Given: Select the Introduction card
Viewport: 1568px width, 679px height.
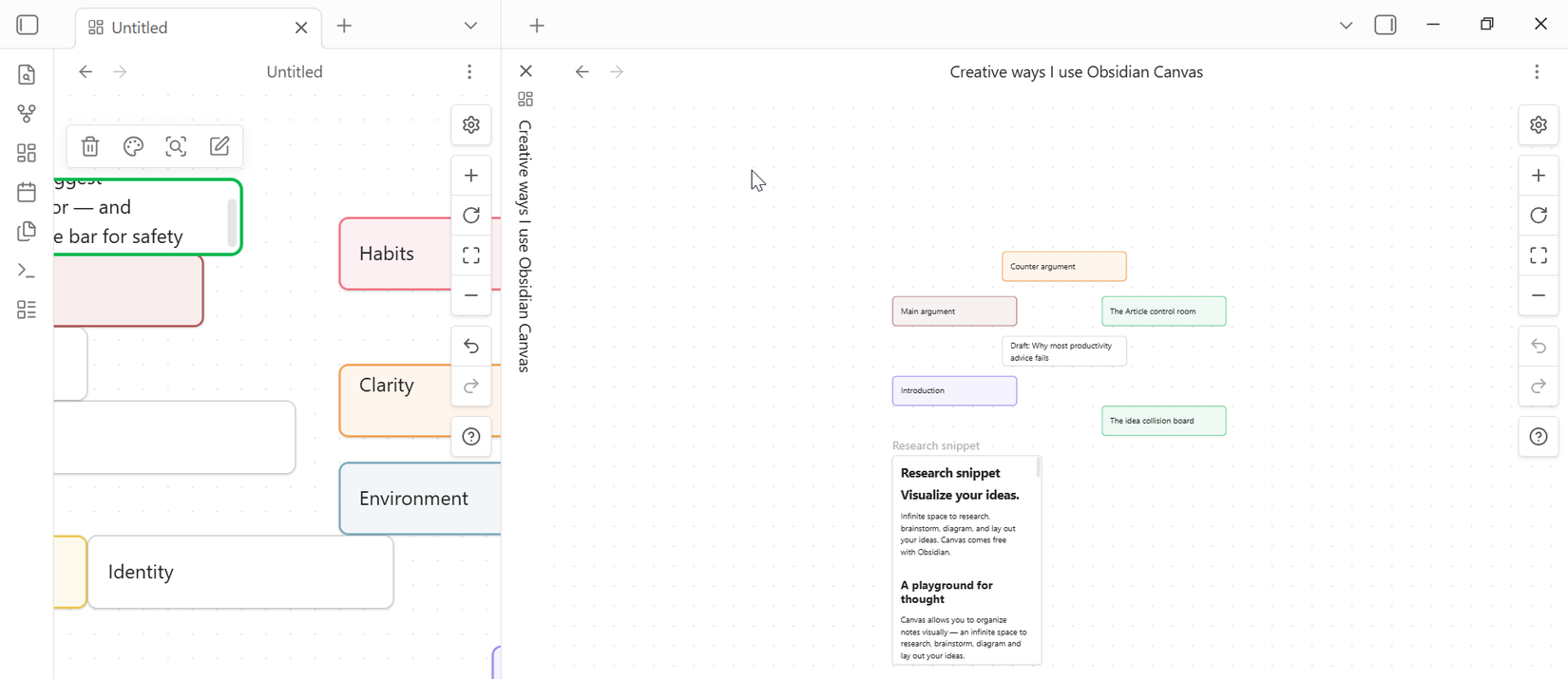Looking at the screenshot, I should (954, 391).
